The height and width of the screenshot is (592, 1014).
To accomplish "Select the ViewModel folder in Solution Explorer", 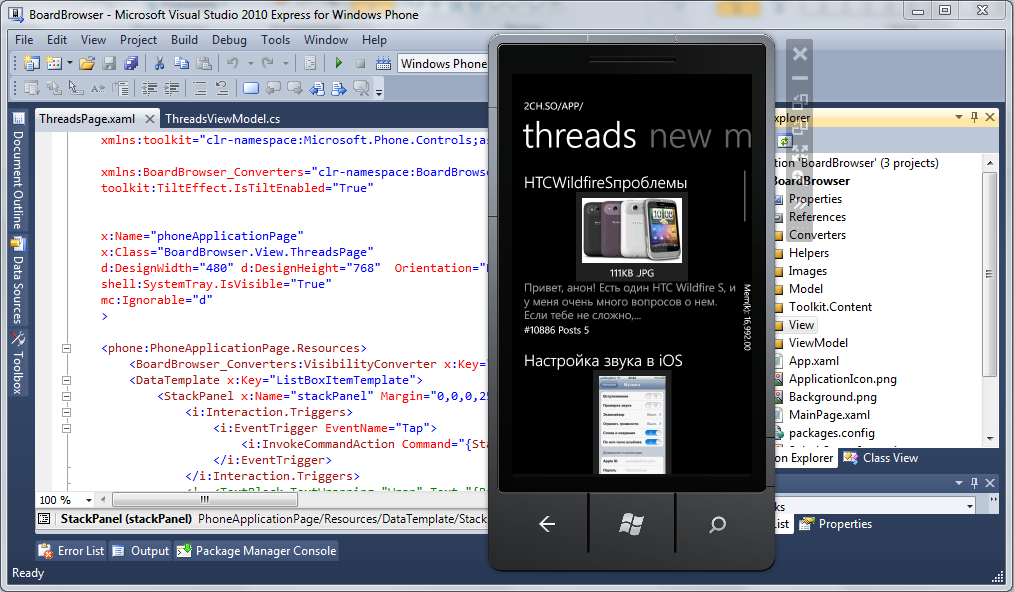I will point(818,343).
